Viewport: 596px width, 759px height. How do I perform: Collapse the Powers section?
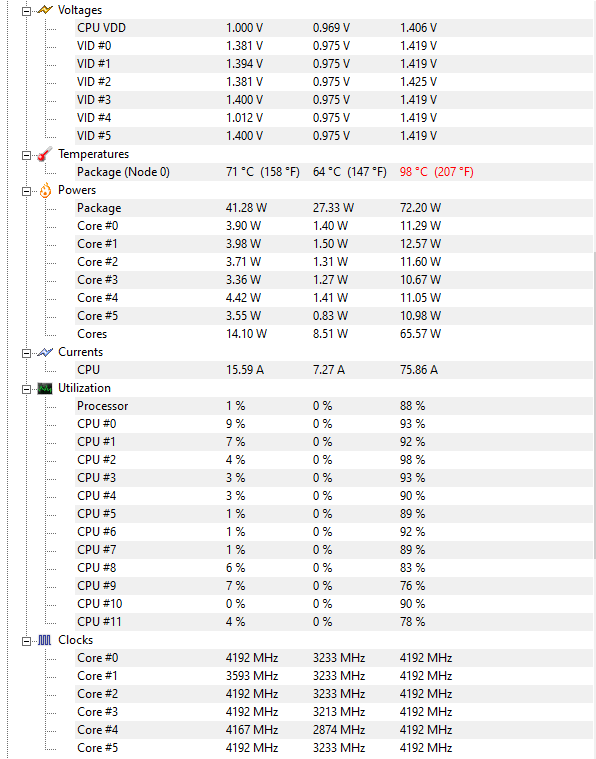[x=26, y=191]
